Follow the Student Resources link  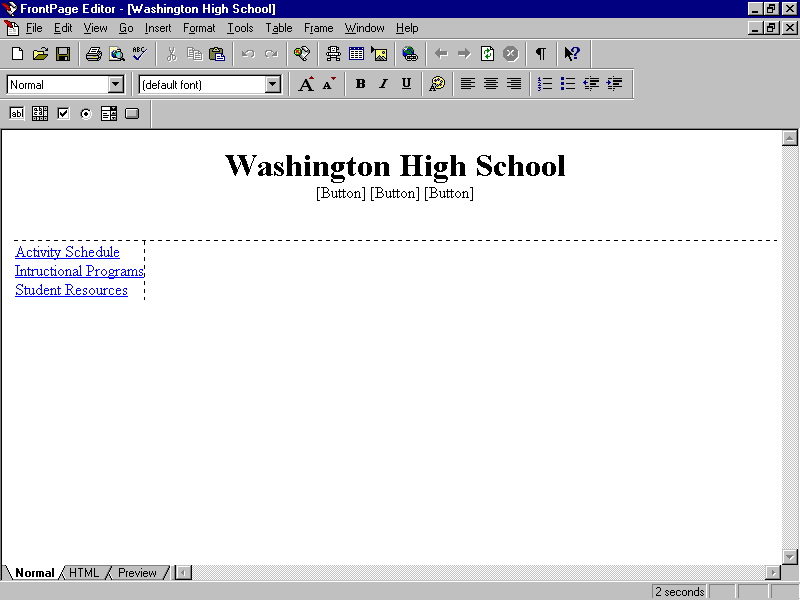(x=71, y=290)
